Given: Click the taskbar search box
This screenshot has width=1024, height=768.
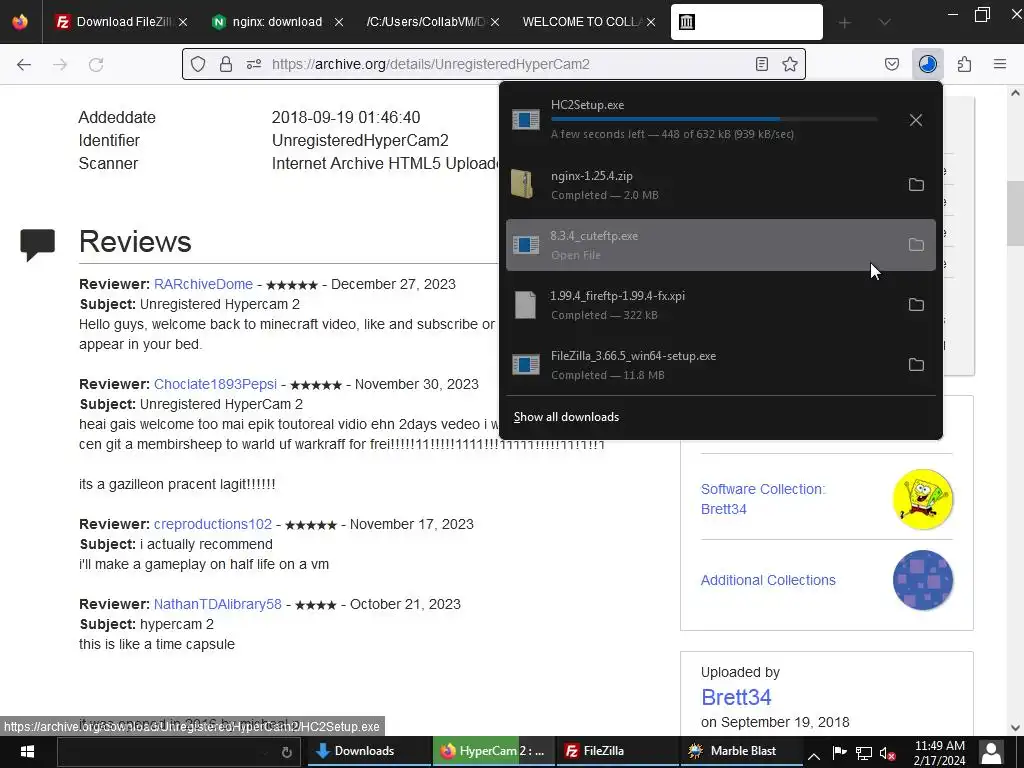Looking at the screenshot, I should click(x=178, y=752).
